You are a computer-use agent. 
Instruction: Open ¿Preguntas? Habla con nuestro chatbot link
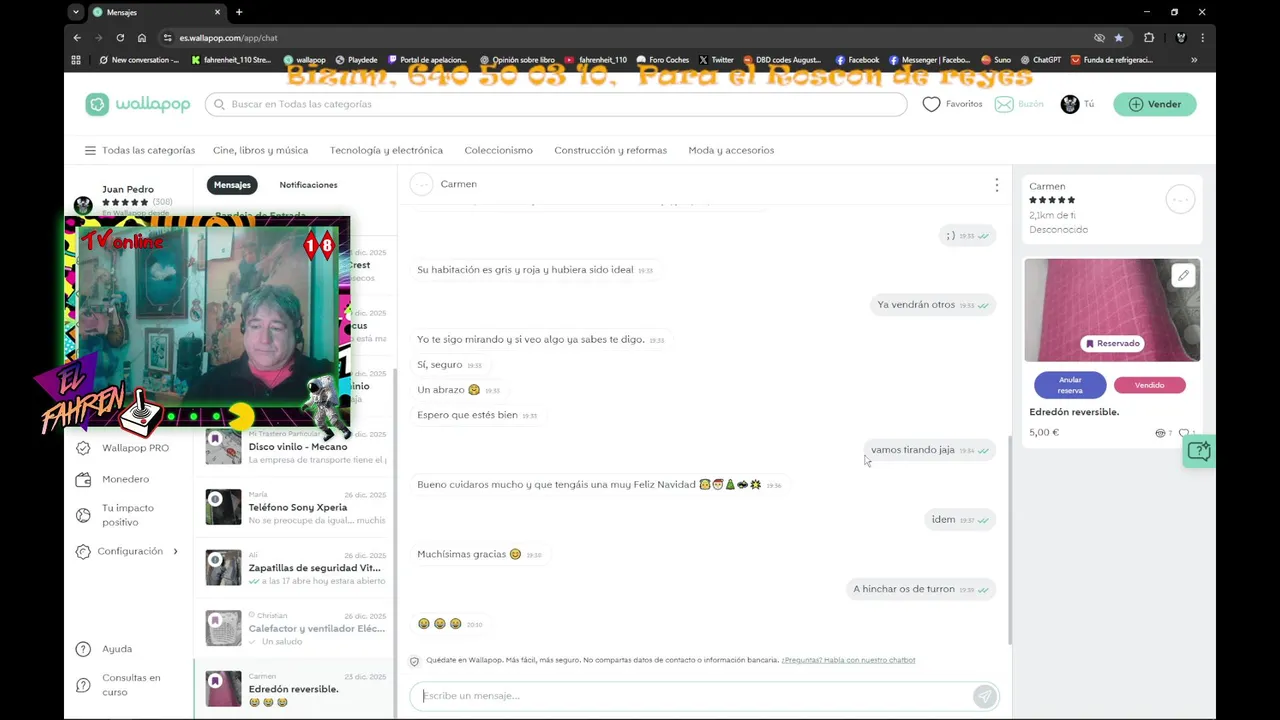point(848,660)
